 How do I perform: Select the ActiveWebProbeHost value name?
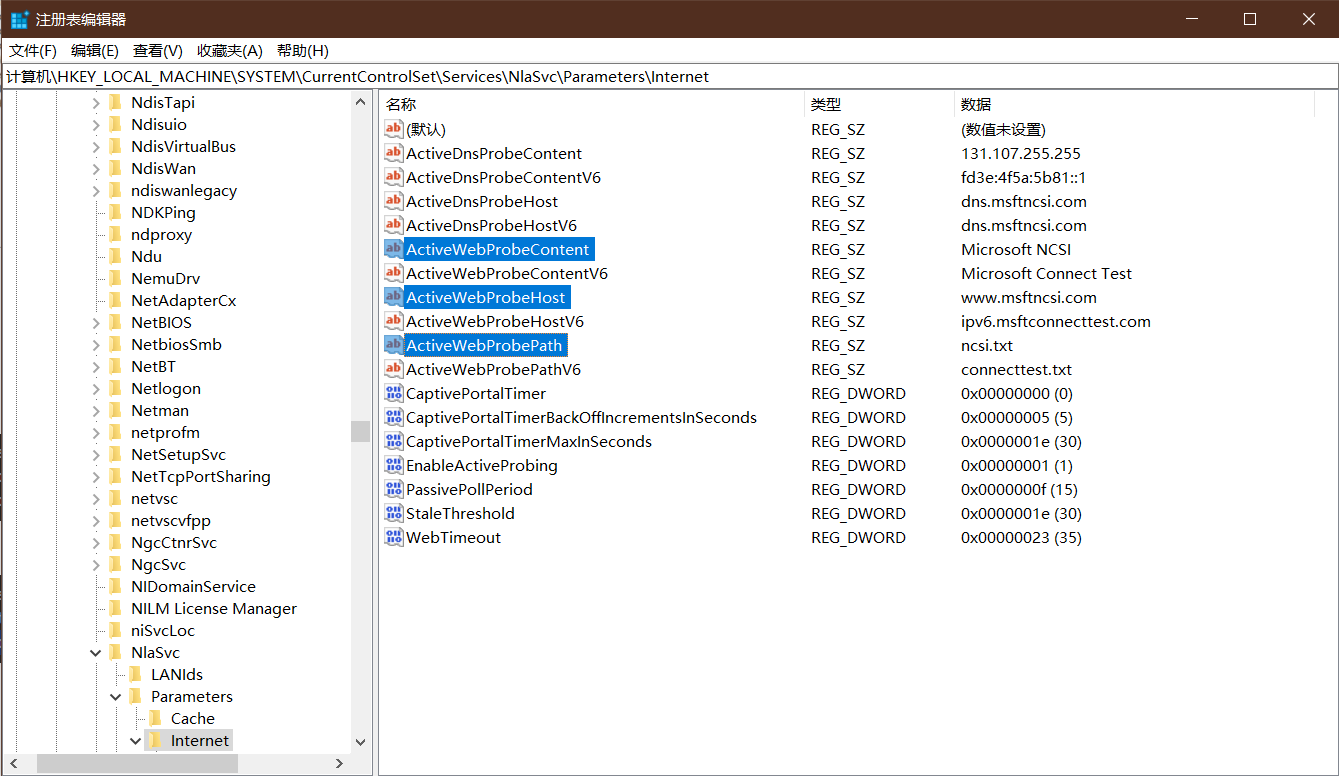[486, 297]
